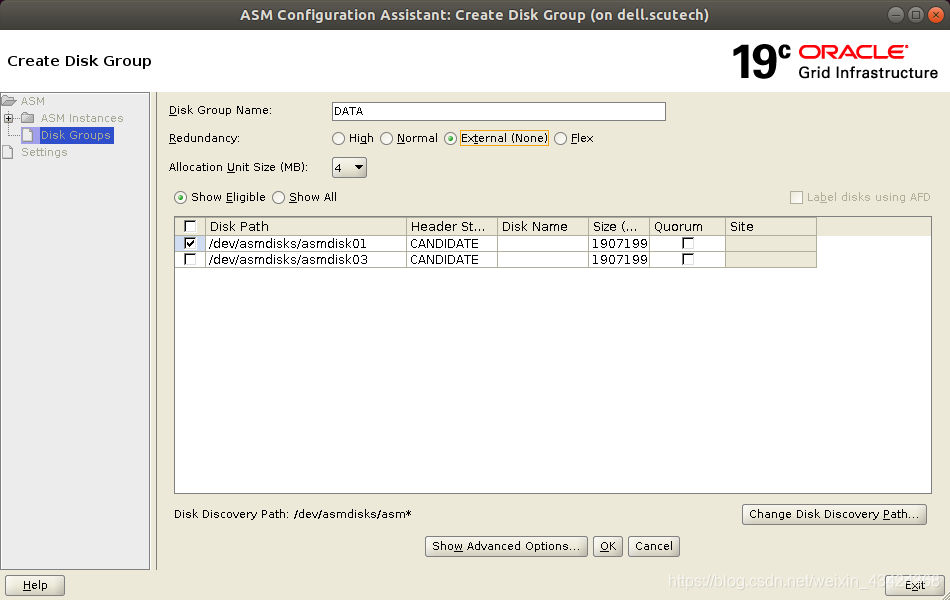Confirm with the OK button
Viewport: 950px width, 600px height.
[608, 547]
